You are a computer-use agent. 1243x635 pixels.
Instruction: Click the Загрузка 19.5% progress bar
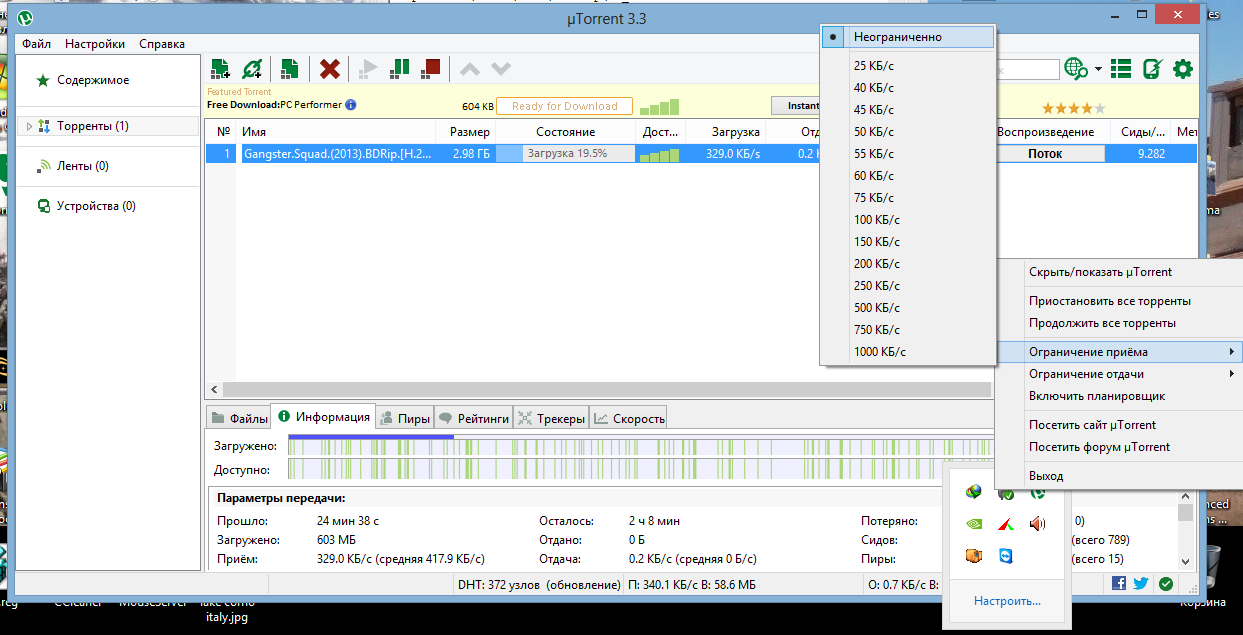567,154
